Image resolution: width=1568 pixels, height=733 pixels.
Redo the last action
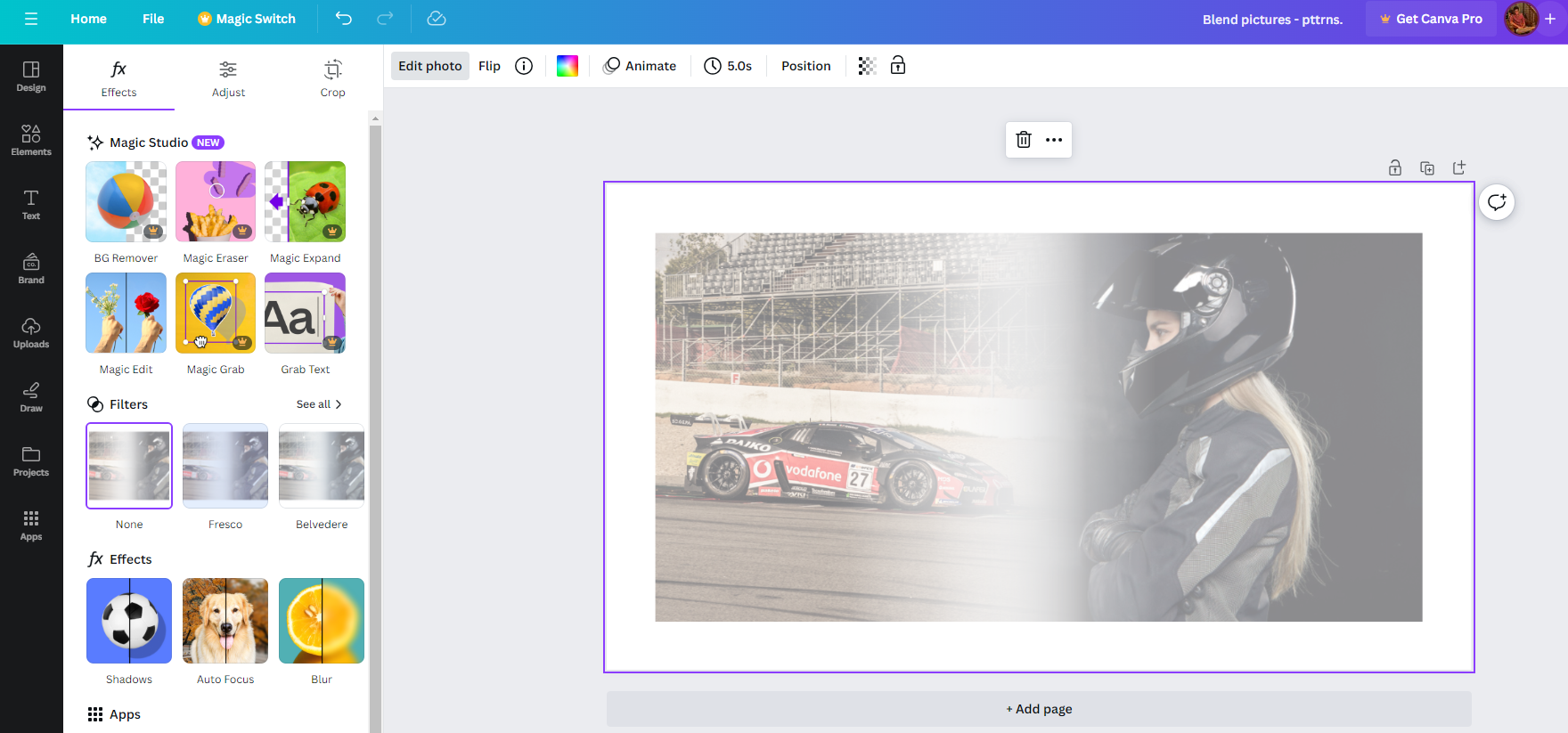385,19
